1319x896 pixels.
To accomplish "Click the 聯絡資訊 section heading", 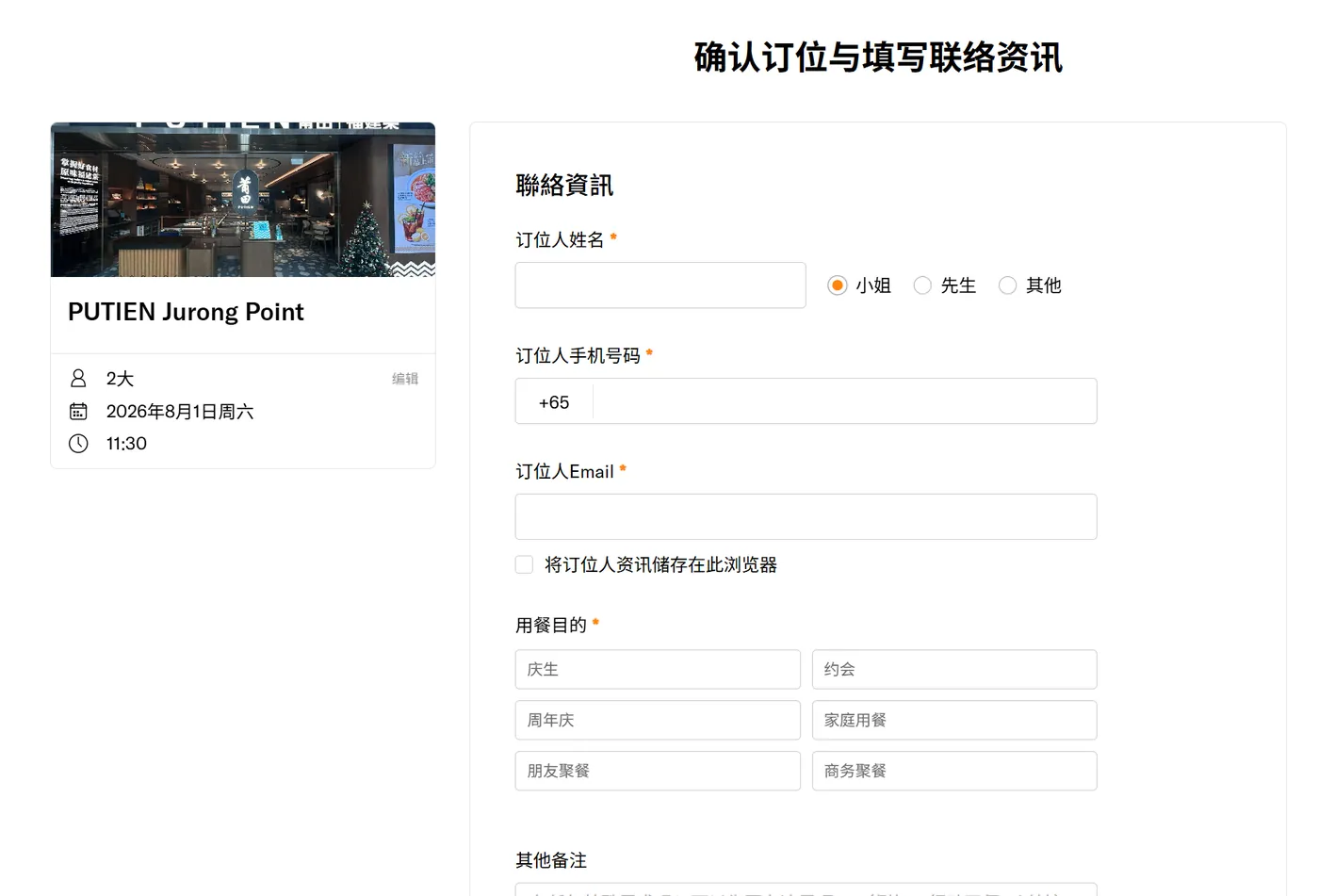I will [564, 186].
